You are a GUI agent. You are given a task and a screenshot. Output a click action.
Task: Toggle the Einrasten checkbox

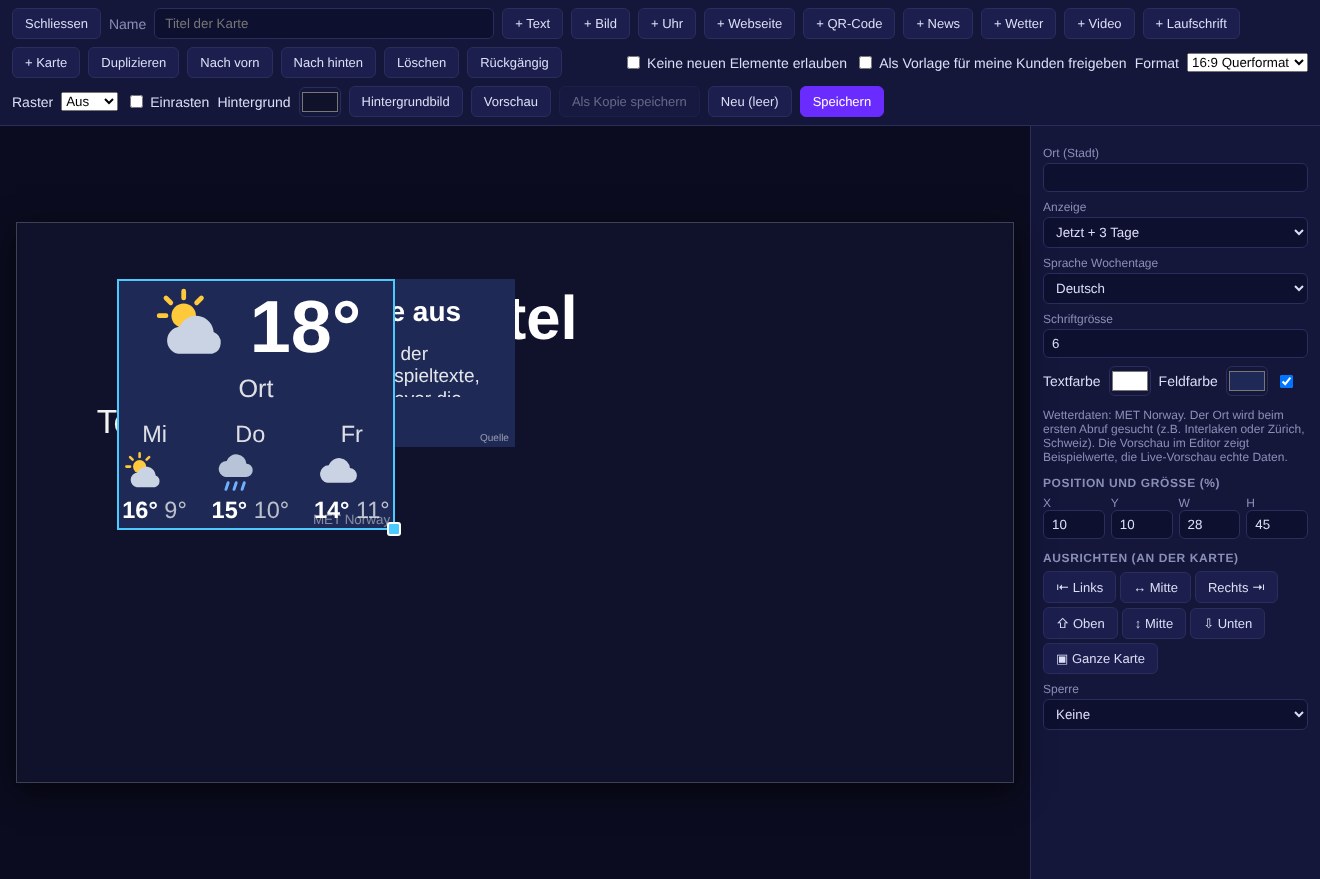136,101
